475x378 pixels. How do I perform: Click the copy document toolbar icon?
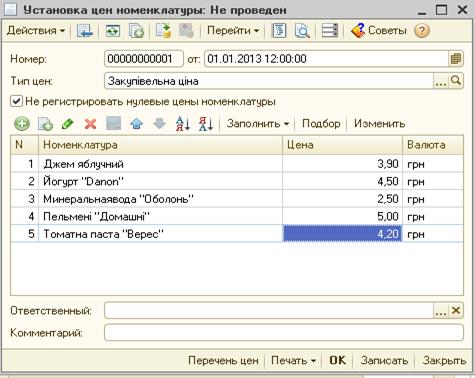pyautogui.click(x=136, y=31)
